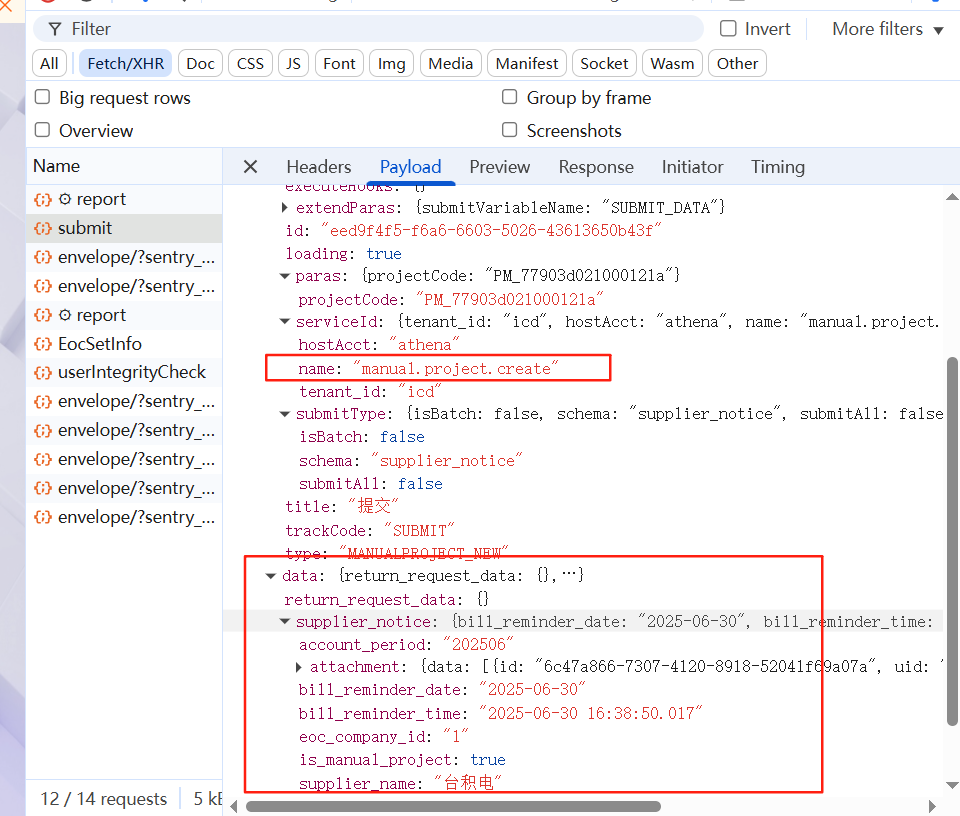Click the 12 / 14 requests status text
960x816 pixels.
(x=103, y=798)
